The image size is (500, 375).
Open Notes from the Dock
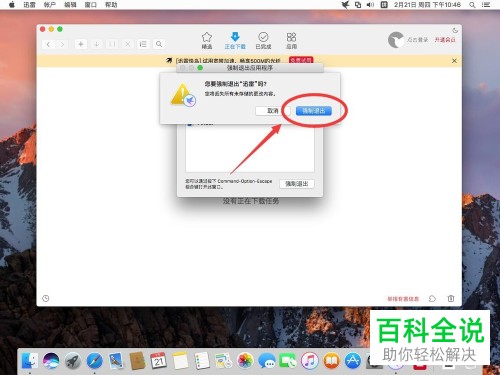click(180, 361)
